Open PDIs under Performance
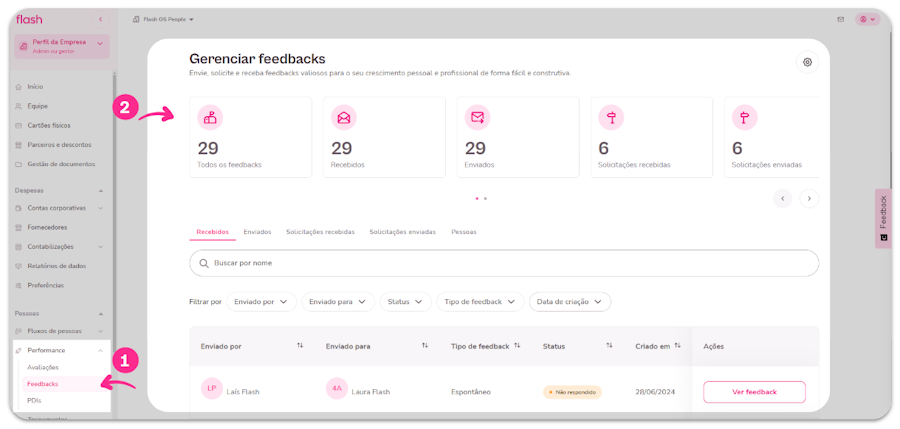Image resolution: width=900 pixels, height=429 pixels. click(34, 400)
